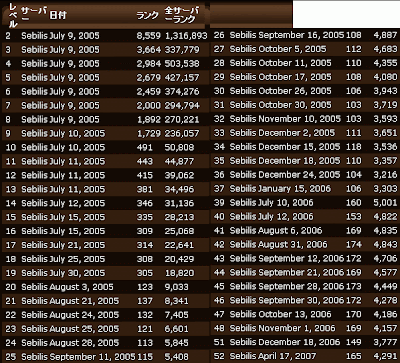This screenshot has width=400, height=363.
Task: Select all-server rank 4,887
Action: coord(385,35)
